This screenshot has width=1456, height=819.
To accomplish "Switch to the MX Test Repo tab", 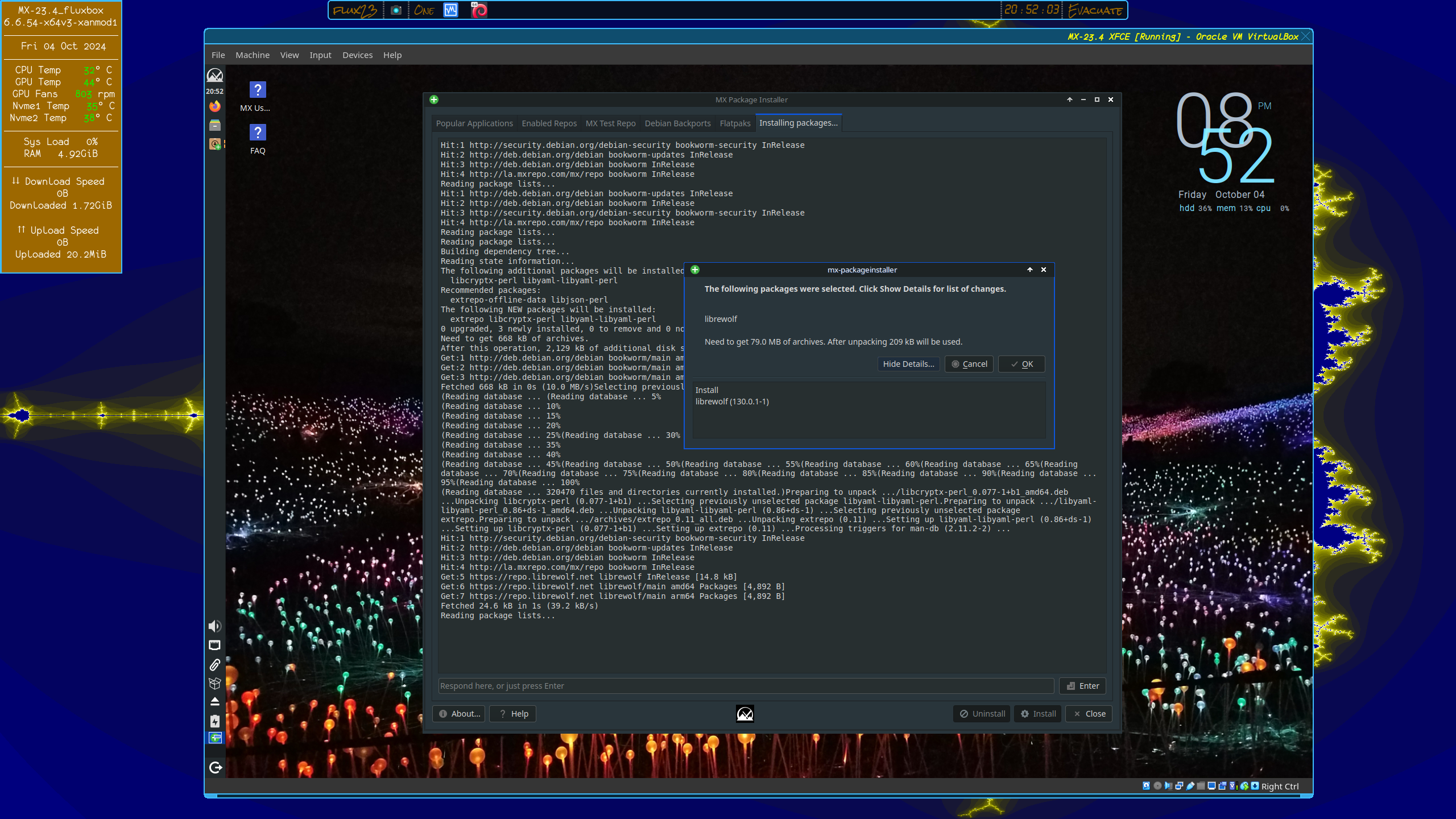I will pos(610,123).
